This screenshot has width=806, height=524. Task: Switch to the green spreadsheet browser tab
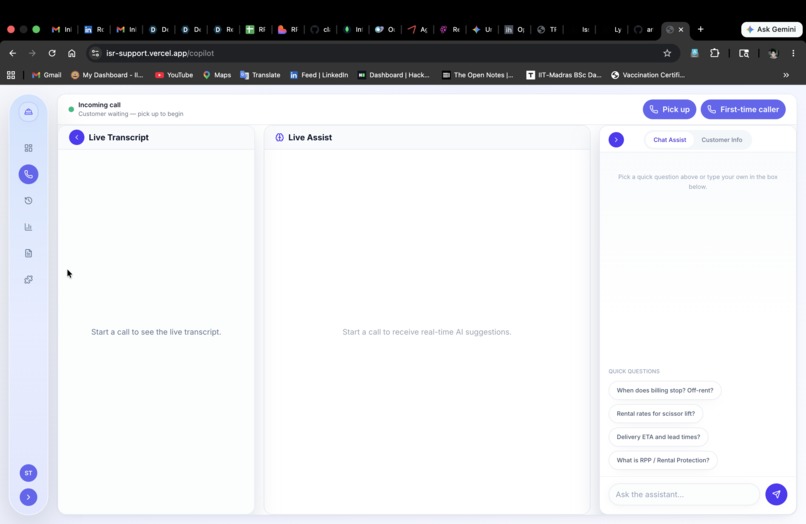click(255, 29)
